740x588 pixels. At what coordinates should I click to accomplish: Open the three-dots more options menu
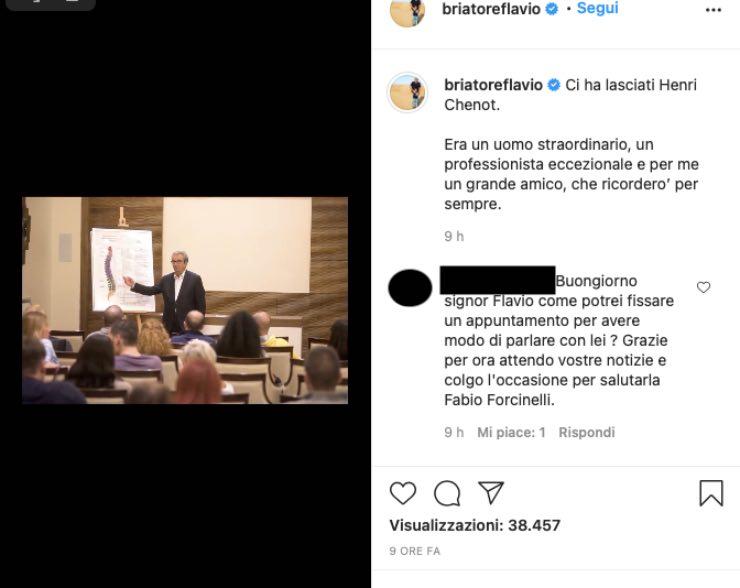pyautogui.click(x=713, y=10)
